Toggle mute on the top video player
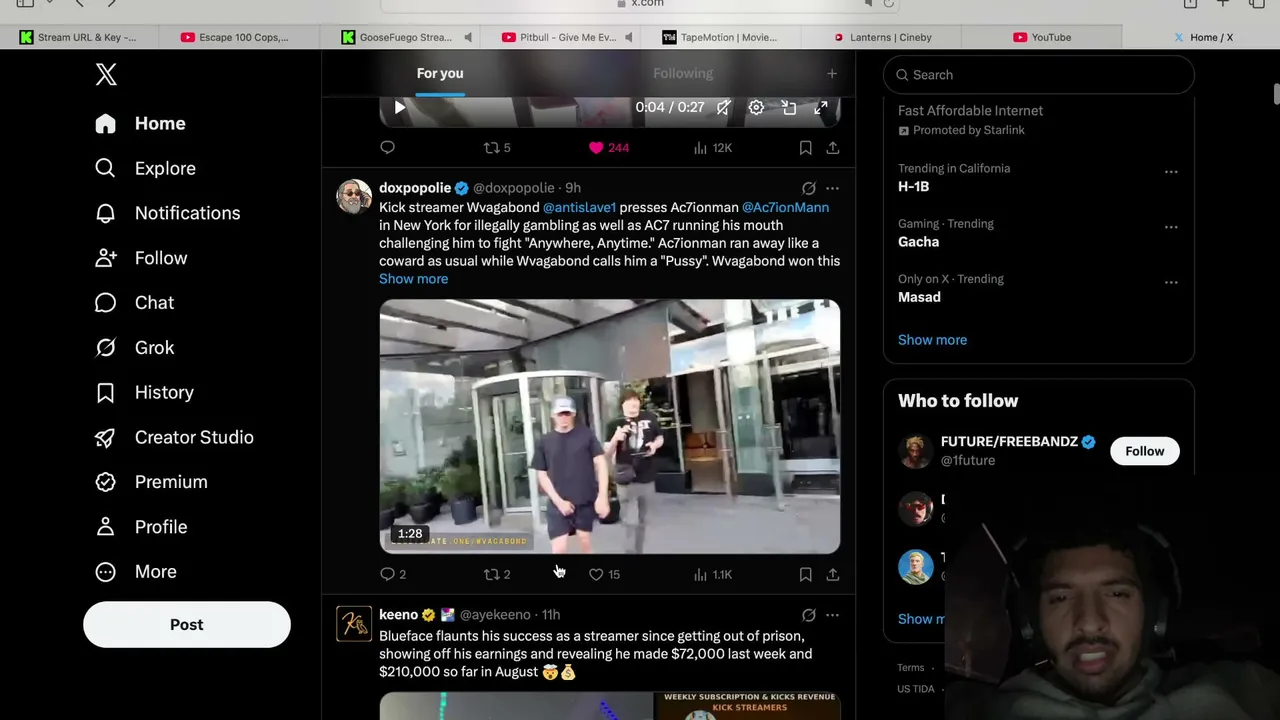 pos(723,108)
